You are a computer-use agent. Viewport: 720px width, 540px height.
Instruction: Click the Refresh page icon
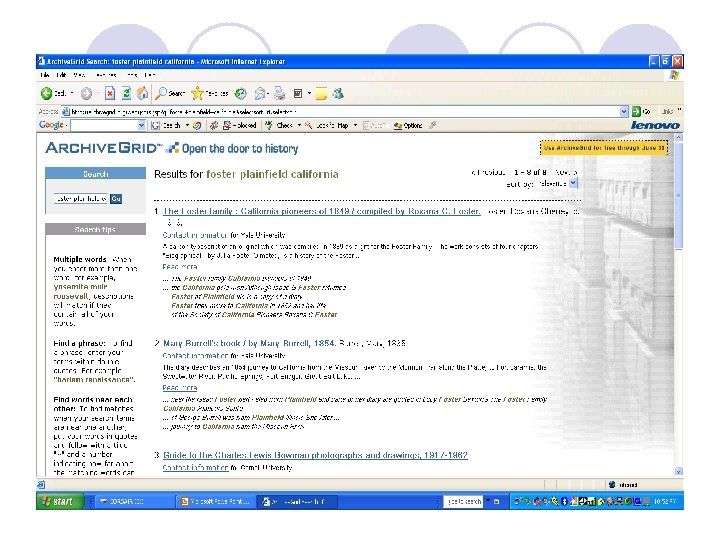tap(126, 94)
